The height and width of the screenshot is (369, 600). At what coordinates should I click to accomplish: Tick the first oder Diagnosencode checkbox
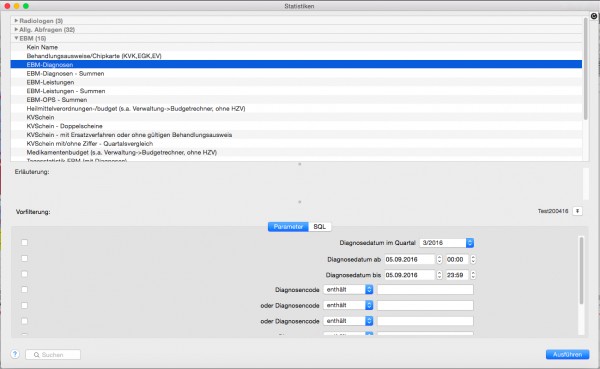pyautogui.click(x=24, y=305)
